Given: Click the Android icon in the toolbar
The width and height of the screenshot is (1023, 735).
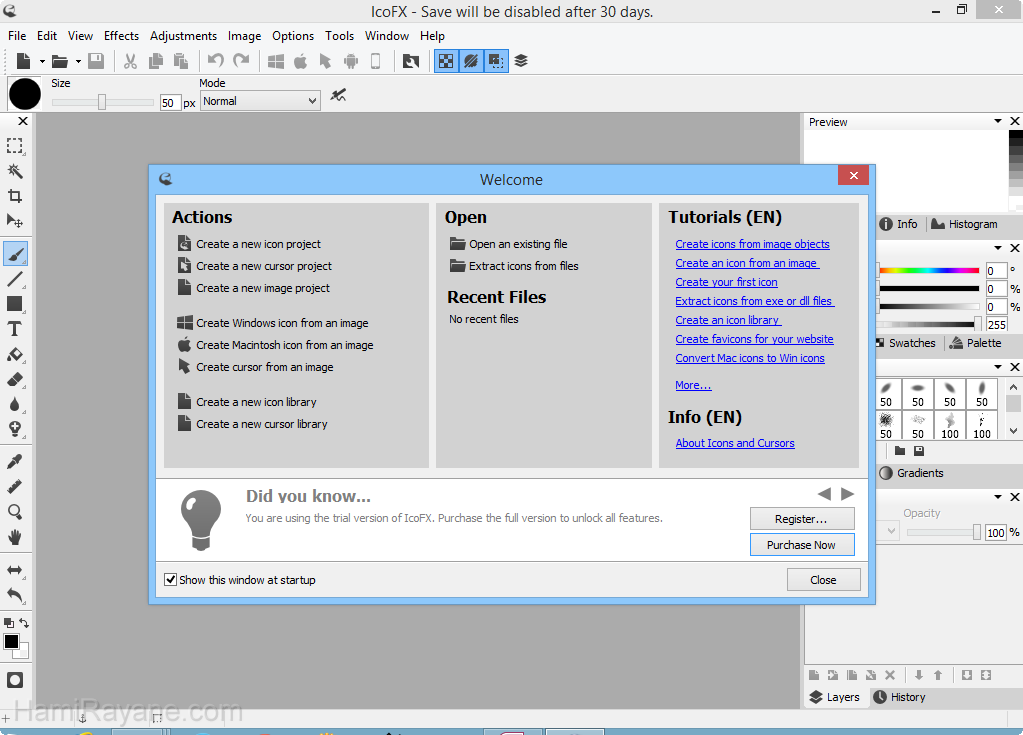Looking at the screenshot, I should (351, 61).
